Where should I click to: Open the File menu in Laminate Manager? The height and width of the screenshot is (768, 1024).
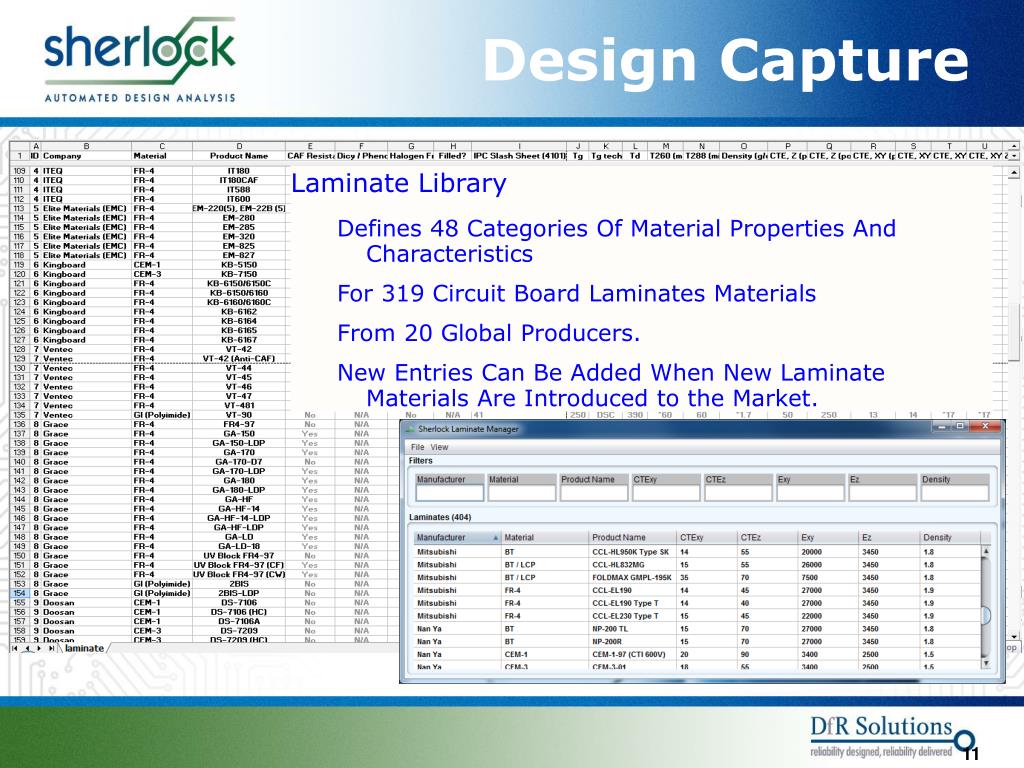(417, 447)
